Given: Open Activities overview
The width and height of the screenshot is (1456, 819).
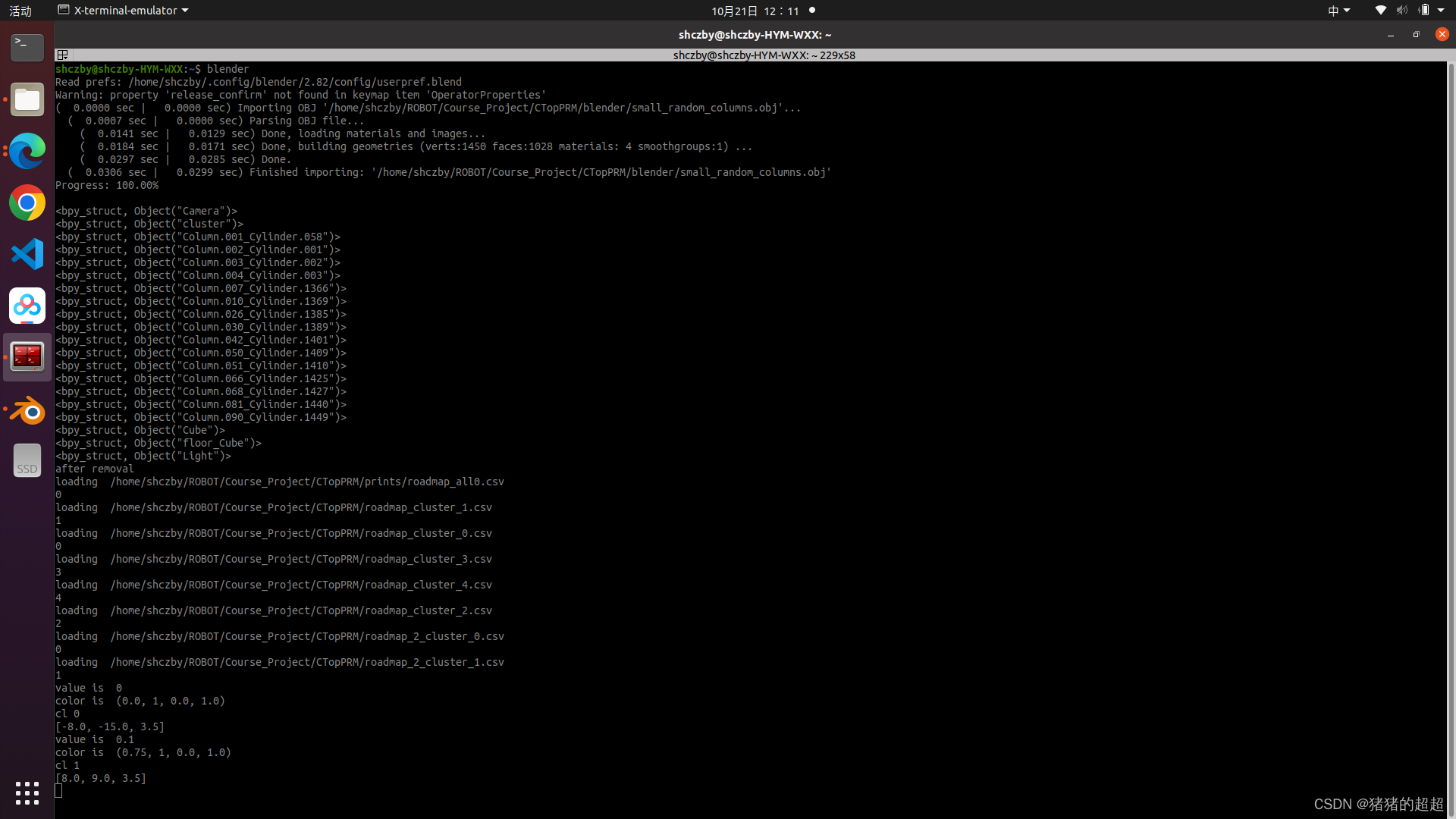Looking at the screenshot, I should tap(20, 11).
